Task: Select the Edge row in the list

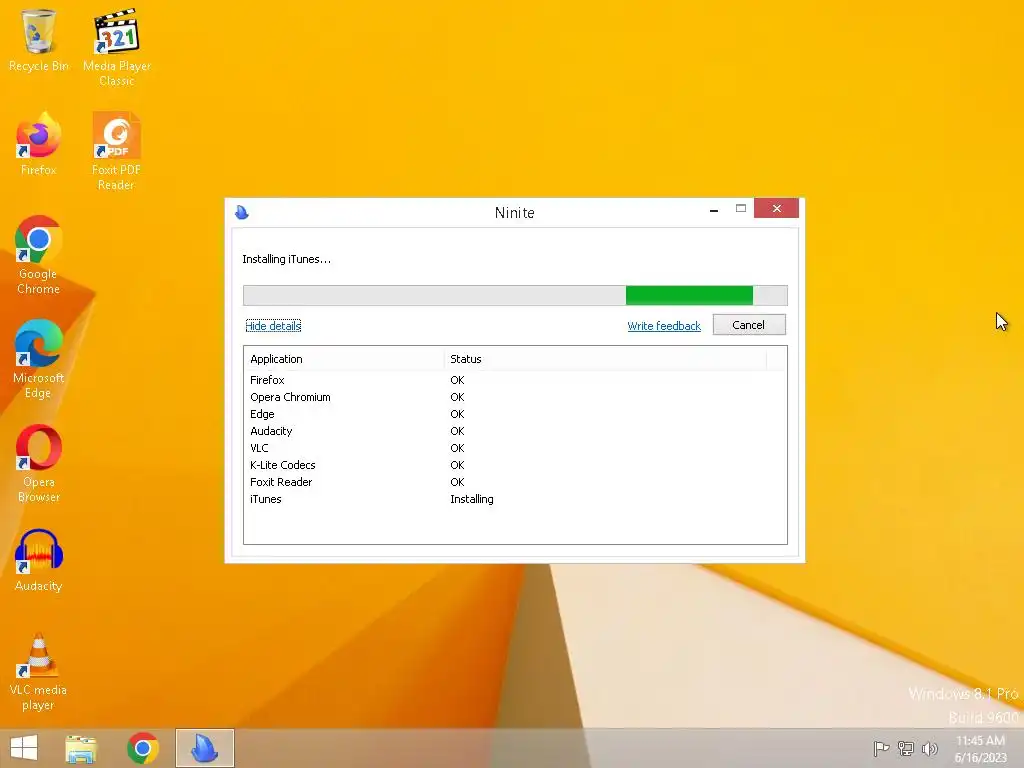Action: pyautogui.click(x=515, y=414)
